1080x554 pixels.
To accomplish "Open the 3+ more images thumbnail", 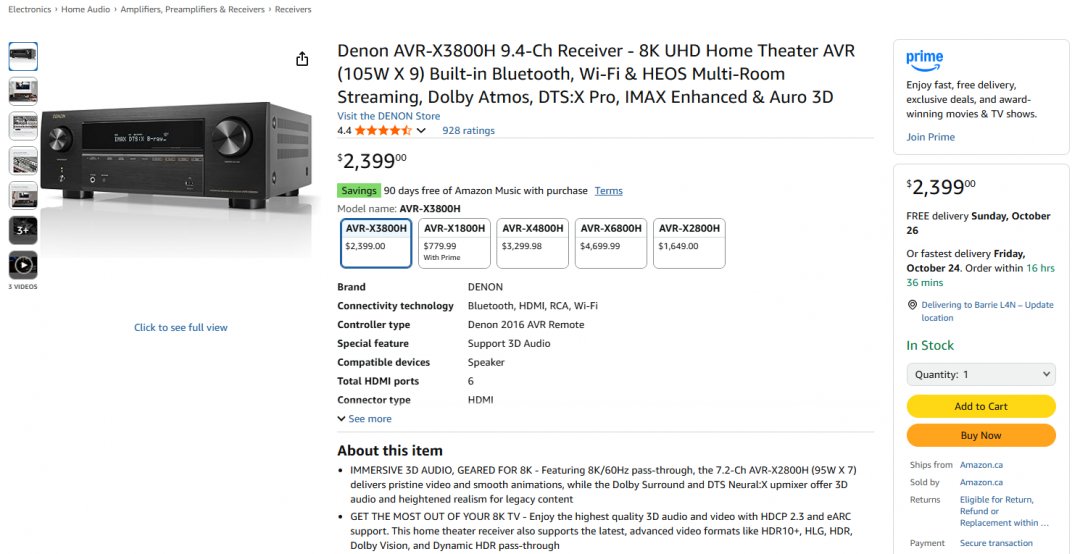I will [23, 230].
